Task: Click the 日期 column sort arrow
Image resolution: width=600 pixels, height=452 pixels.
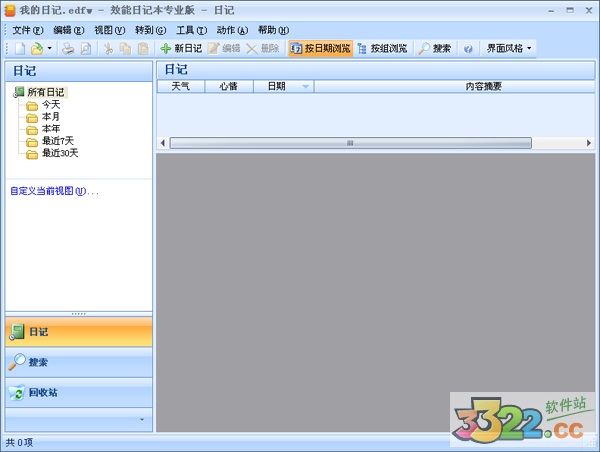Action: coord(305,87)
